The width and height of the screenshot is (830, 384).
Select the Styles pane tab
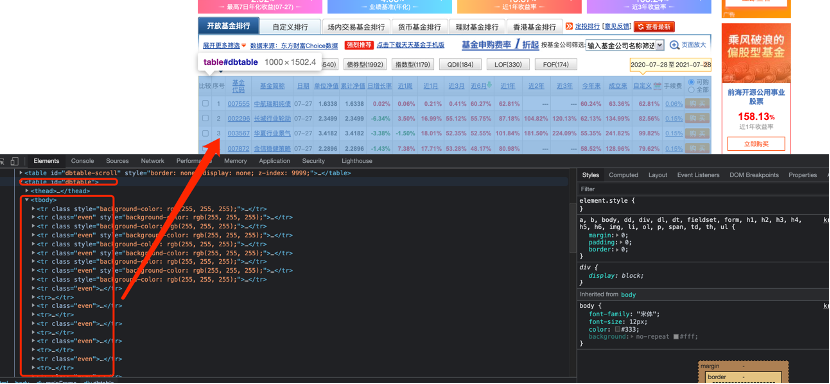pos(590,175)
